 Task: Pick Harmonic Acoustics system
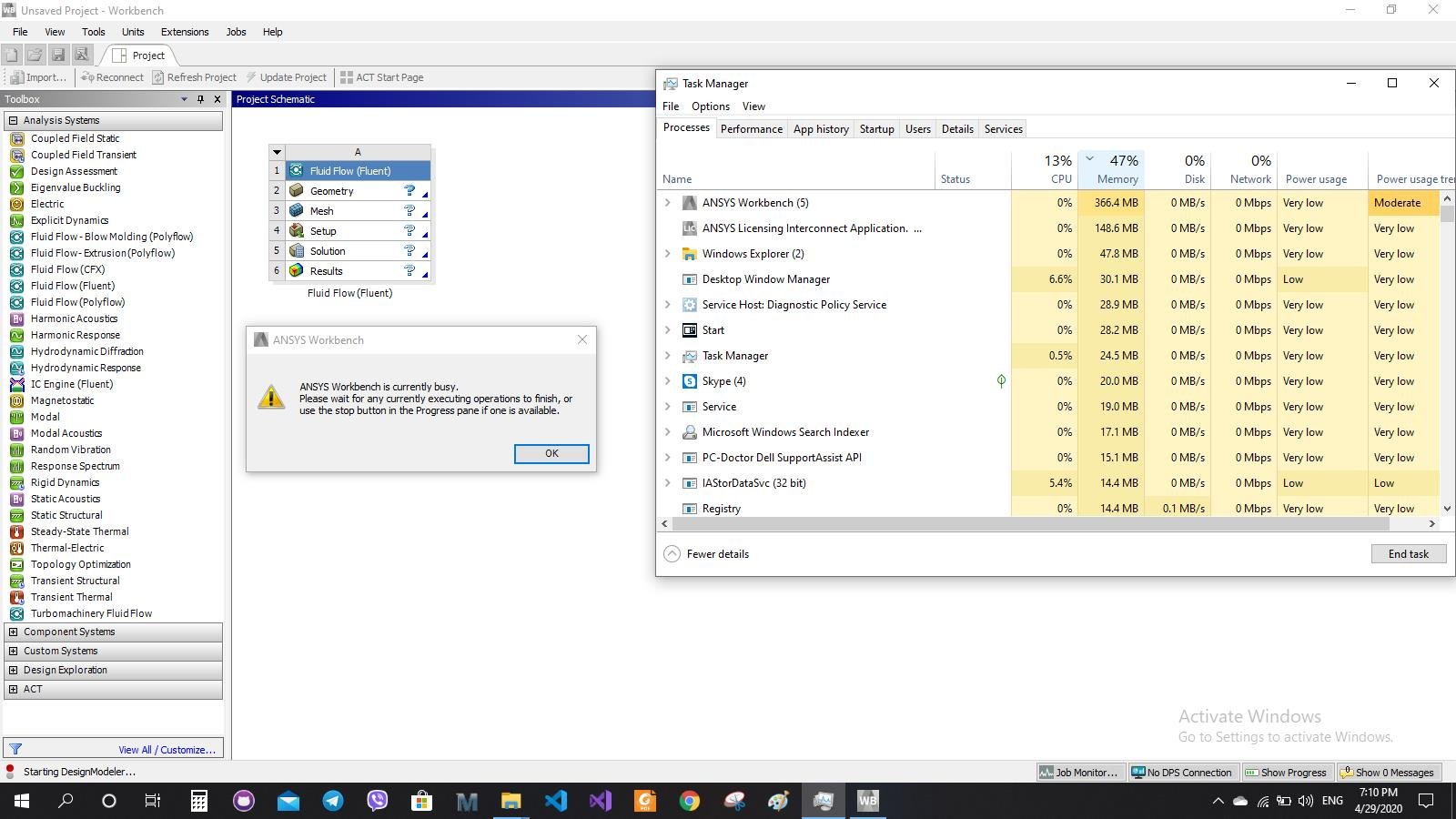[x=74, y=318]
